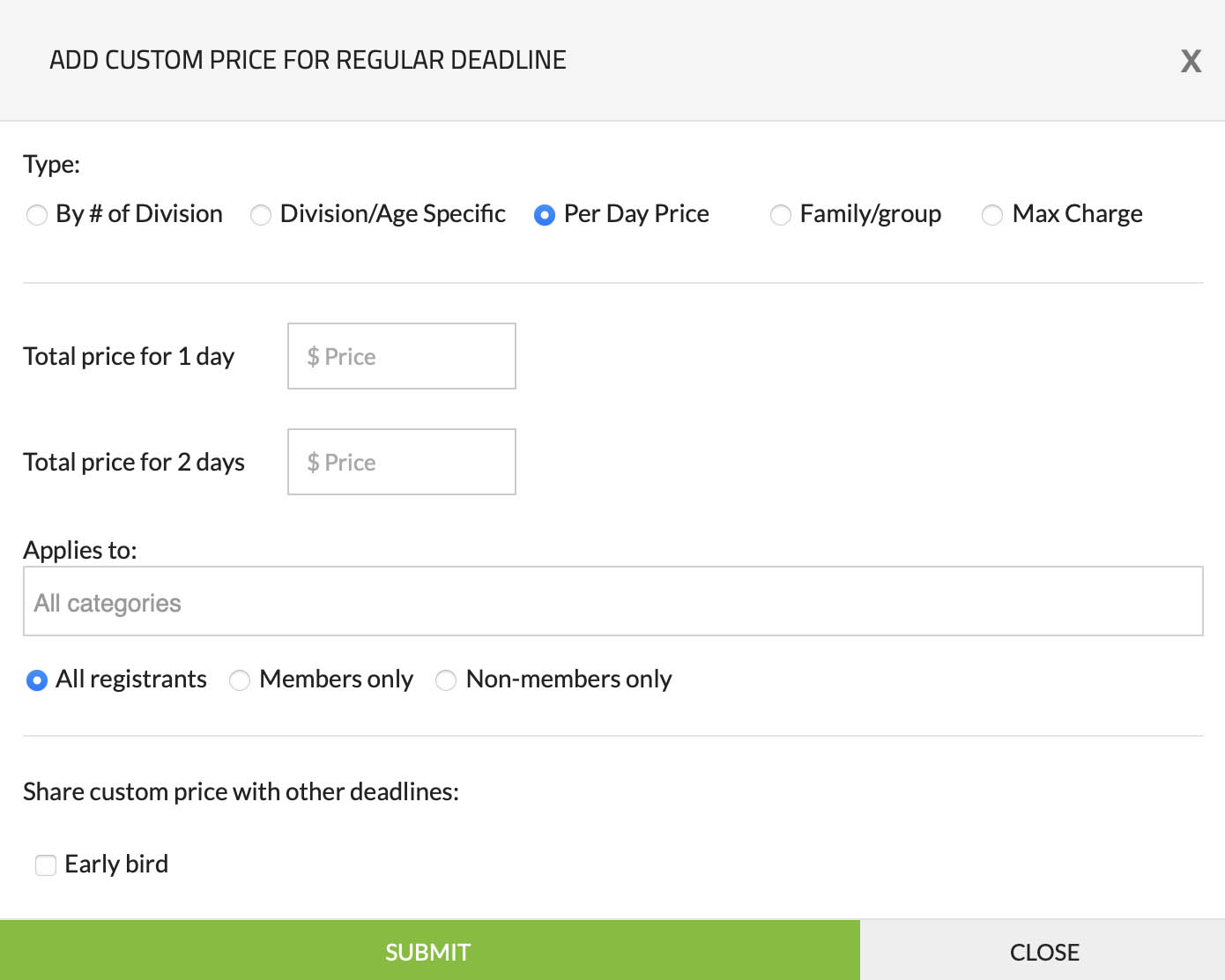Enable the Early bird checkbox
This screenshot has width=1225, height=980.
[x=46, y=865]
